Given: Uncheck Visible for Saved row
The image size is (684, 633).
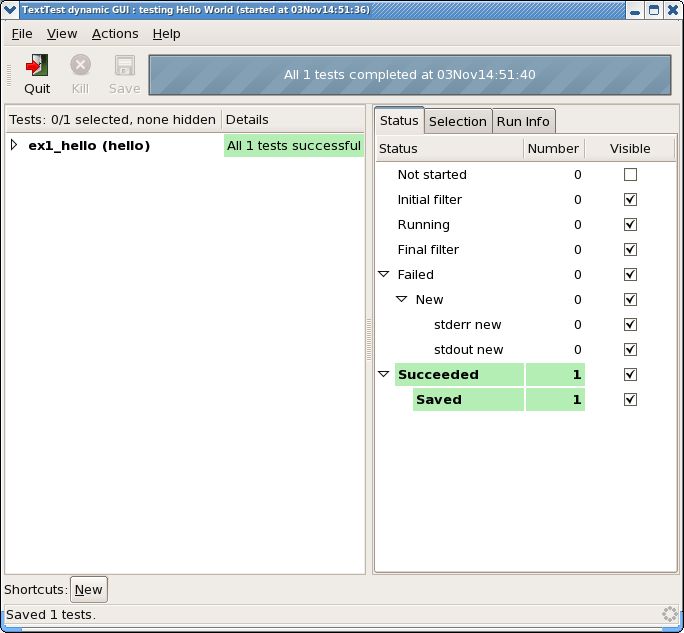Looking at the screenshot, I should point(630,400).
